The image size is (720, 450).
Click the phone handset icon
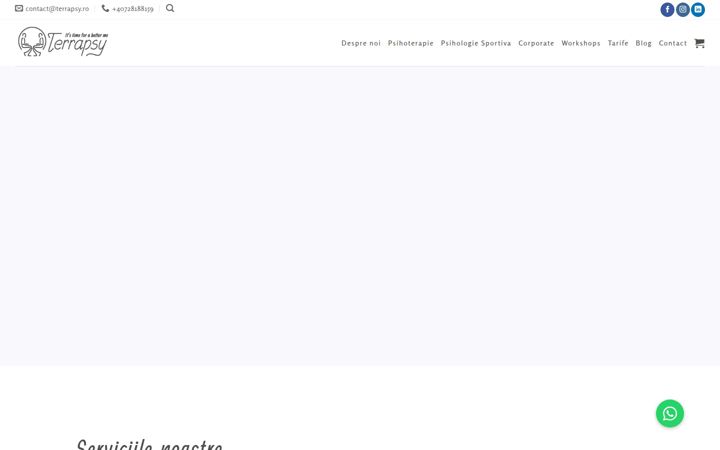click(105, 8)
